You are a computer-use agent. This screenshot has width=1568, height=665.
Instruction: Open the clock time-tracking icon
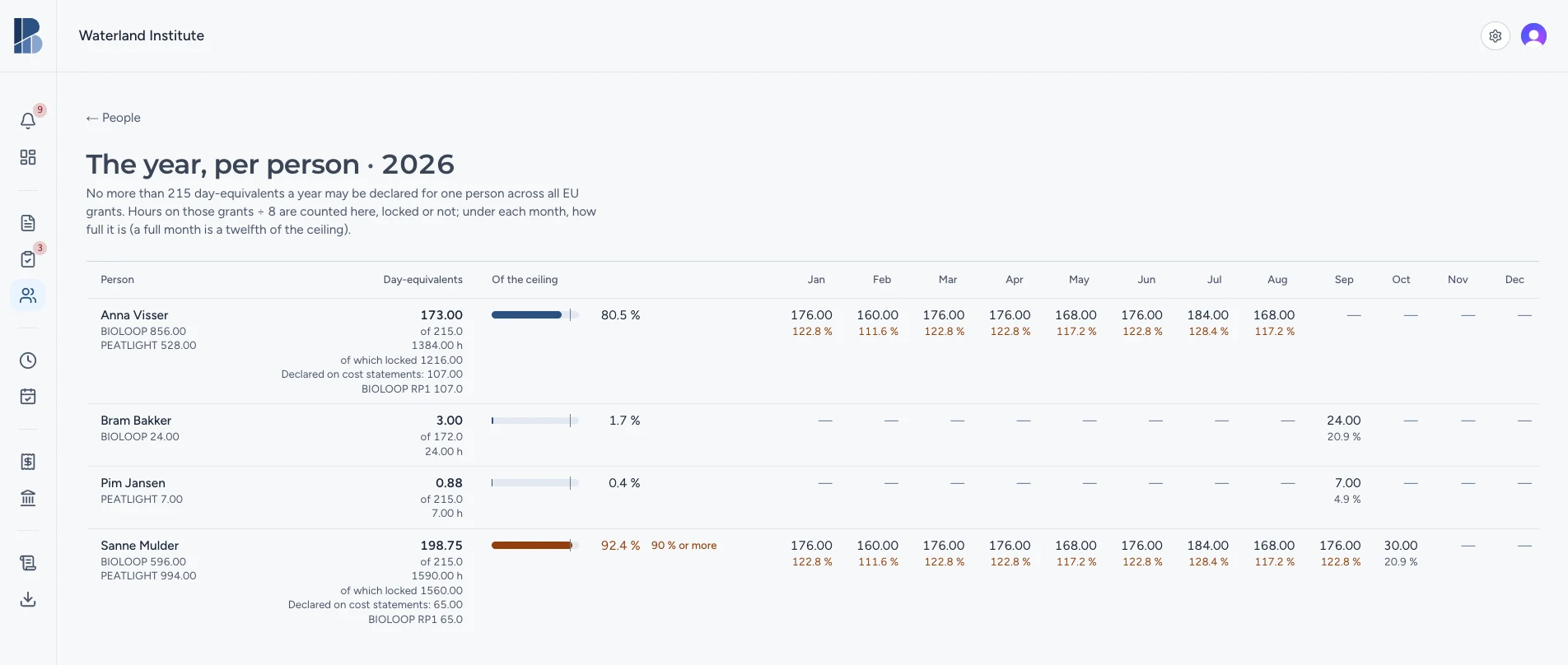coord(28,360)
